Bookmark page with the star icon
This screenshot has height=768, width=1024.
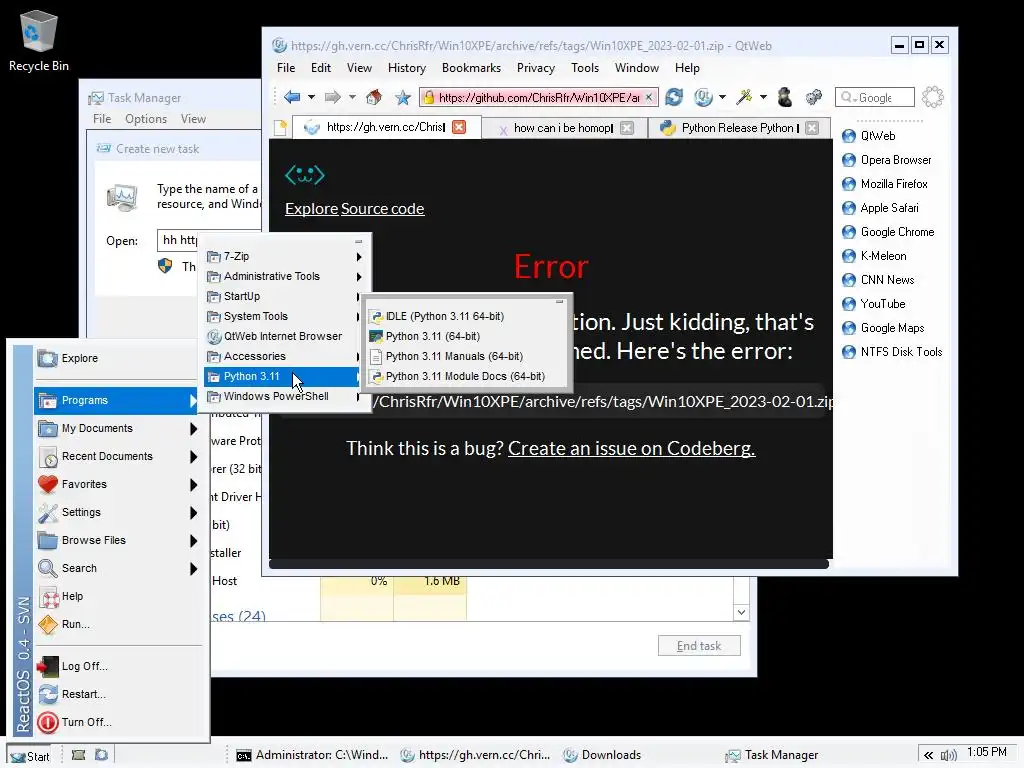402,97
